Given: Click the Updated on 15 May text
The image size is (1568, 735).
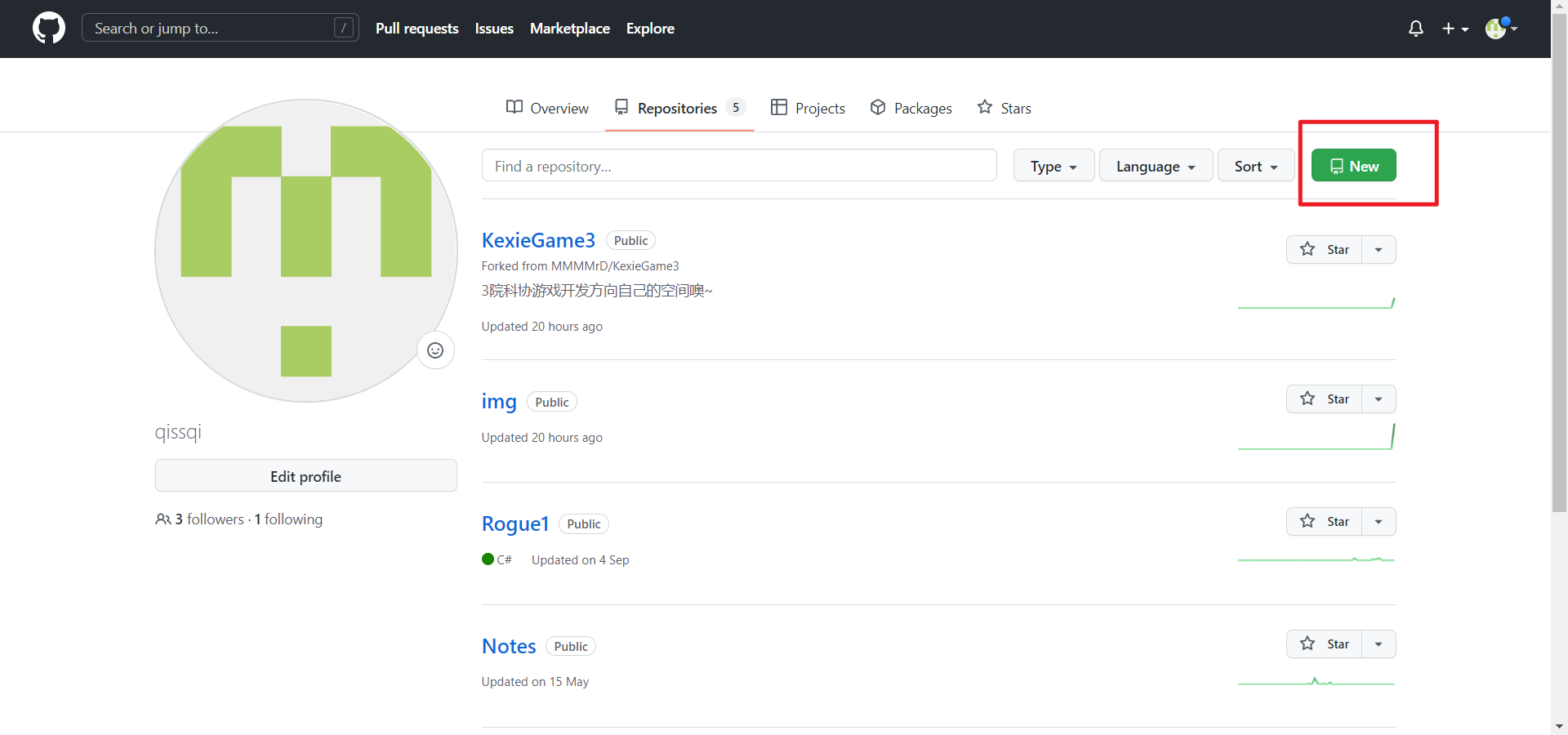Looking at the screenshot, I should coord(535,682).
